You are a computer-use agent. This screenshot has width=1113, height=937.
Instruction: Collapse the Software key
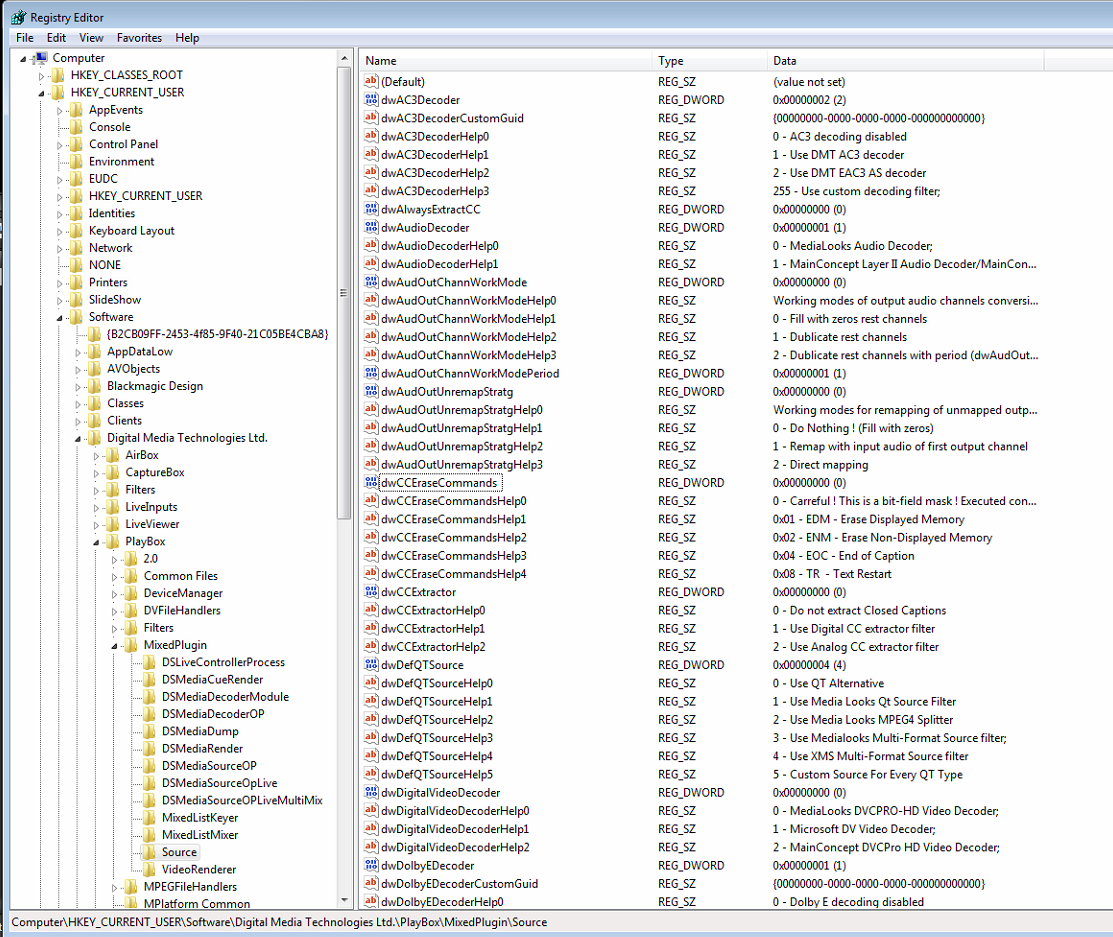[x=60, y=318]
